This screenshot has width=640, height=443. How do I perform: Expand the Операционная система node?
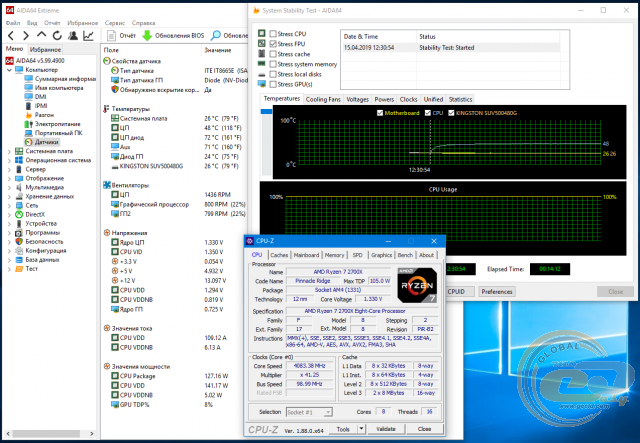9,160
